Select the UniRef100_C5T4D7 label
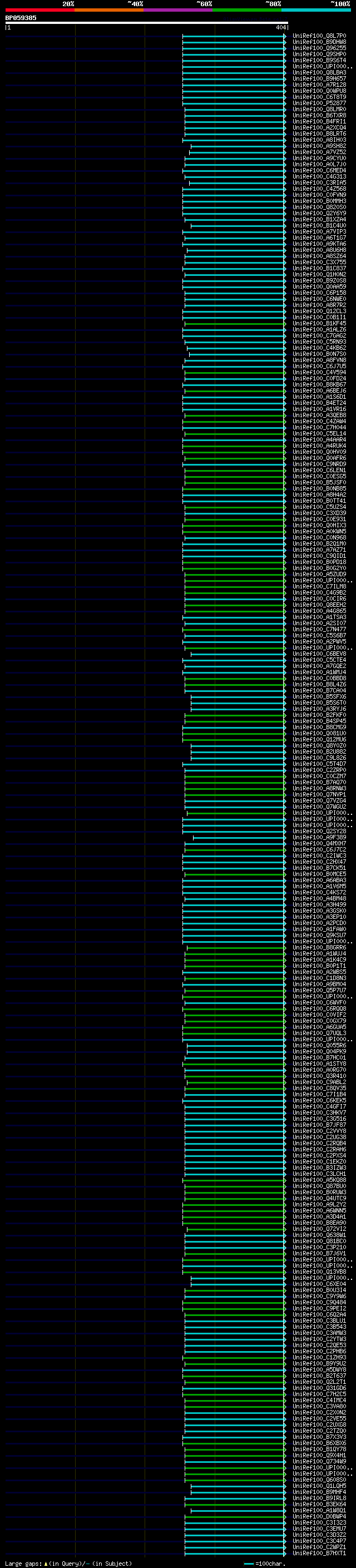The height and width of the screenshot is (1568, 356). (x=319, y=764)
